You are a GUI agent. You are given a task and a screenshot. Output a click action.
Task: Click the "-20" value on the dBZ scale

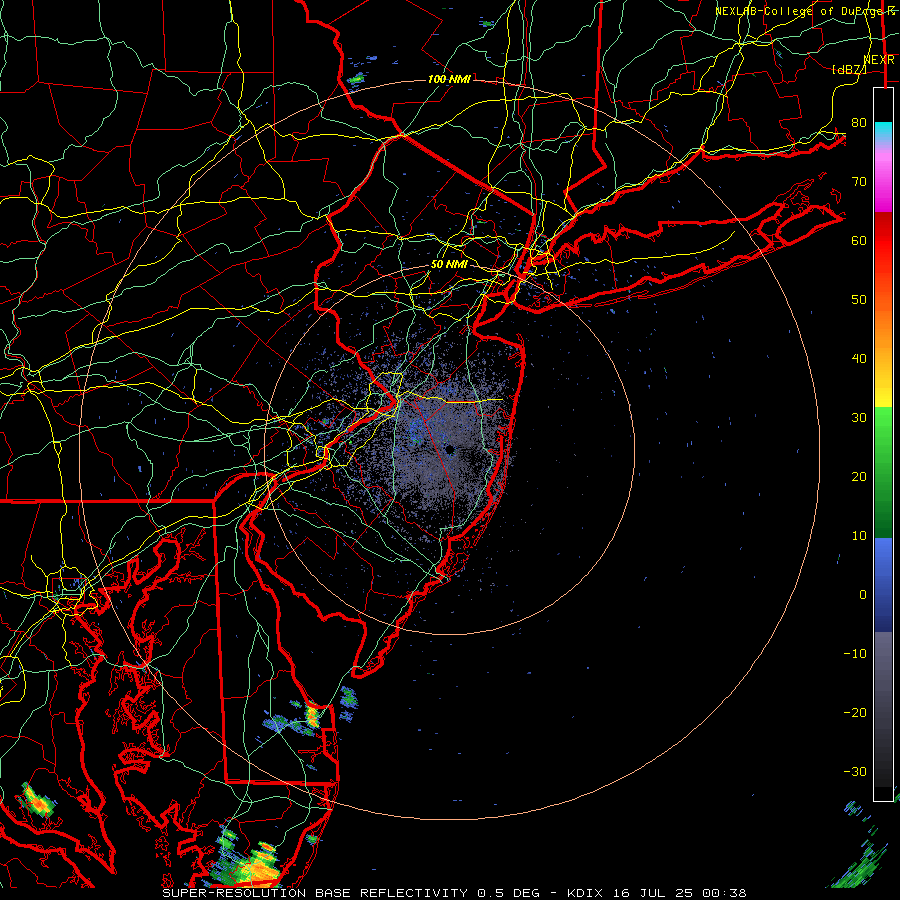click(x=855, y=713)
